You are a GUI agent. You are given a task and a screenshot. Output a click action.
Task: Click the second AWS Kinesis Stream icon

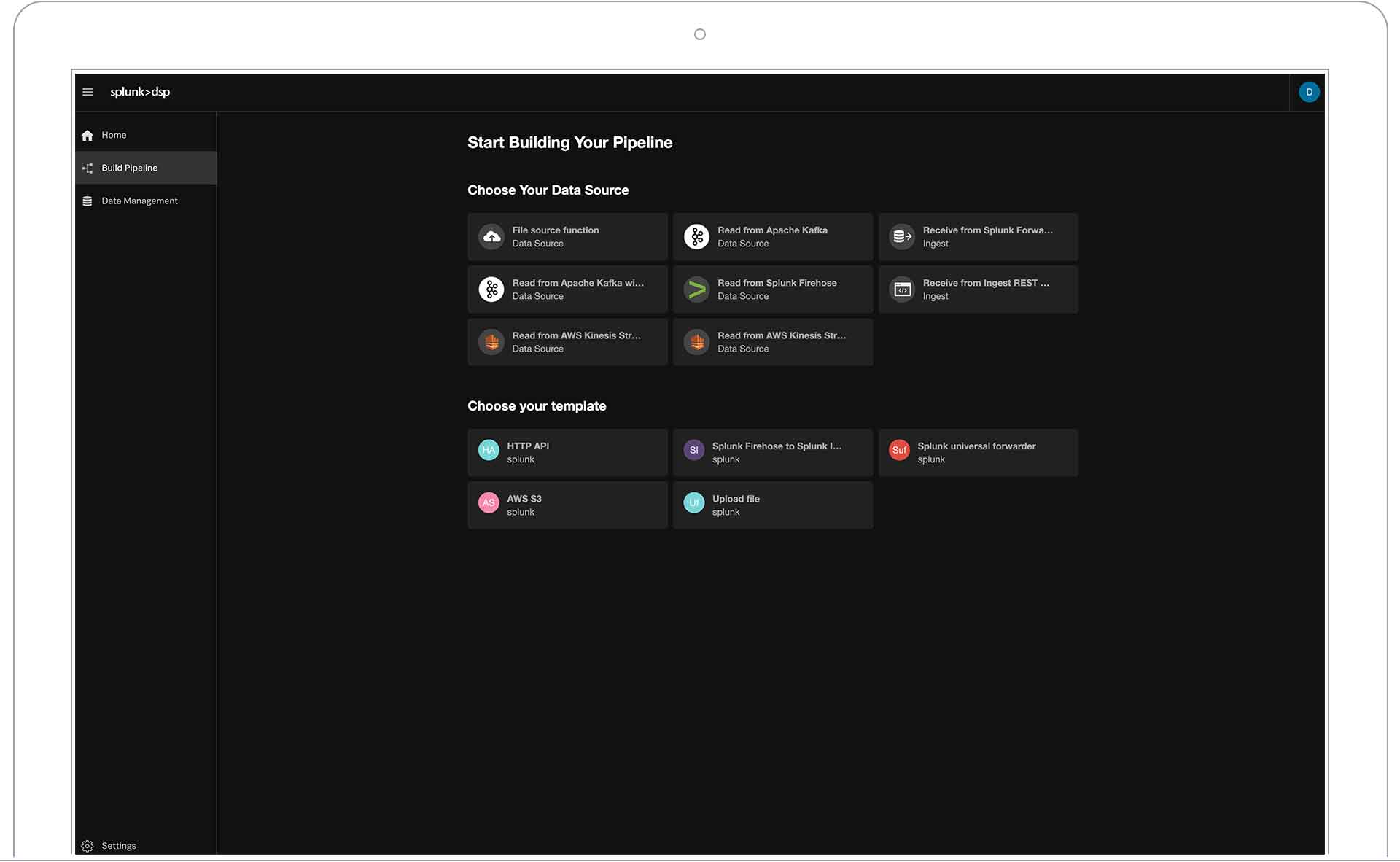696,341
